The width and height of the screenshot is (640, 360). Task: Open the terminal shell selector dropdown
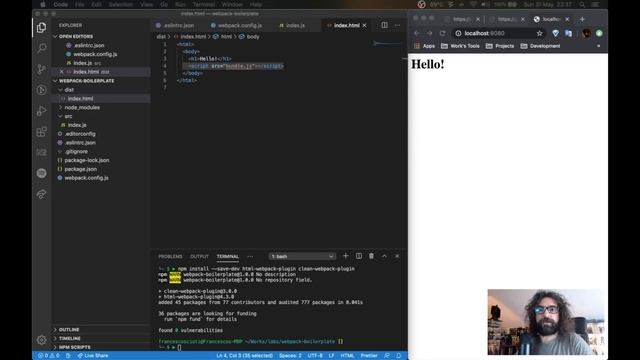302,256
